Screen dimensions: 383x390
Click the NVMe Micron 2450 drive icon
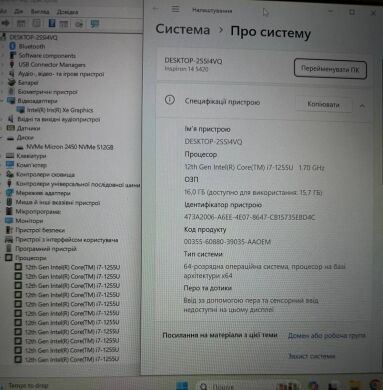pyautogui.click(x=20, y=147)
